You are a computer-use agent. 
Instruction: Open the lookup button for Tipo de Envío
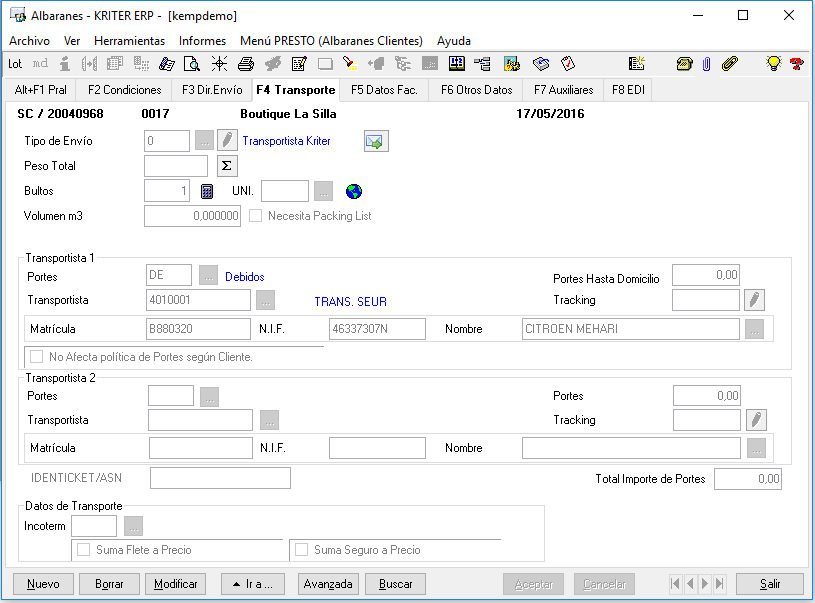(x=204, y=141)
